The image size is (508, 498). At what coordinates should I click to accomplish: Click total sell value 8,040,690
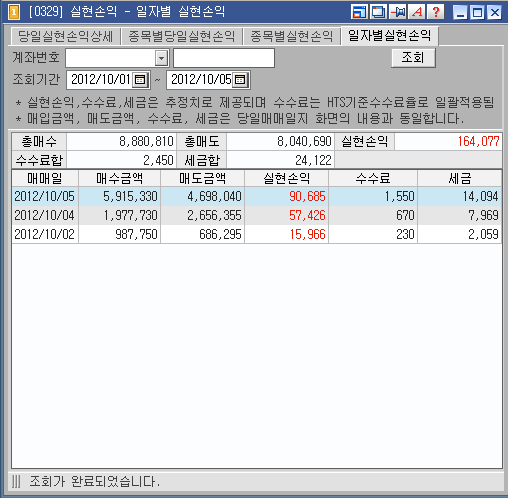pos(304,141)
